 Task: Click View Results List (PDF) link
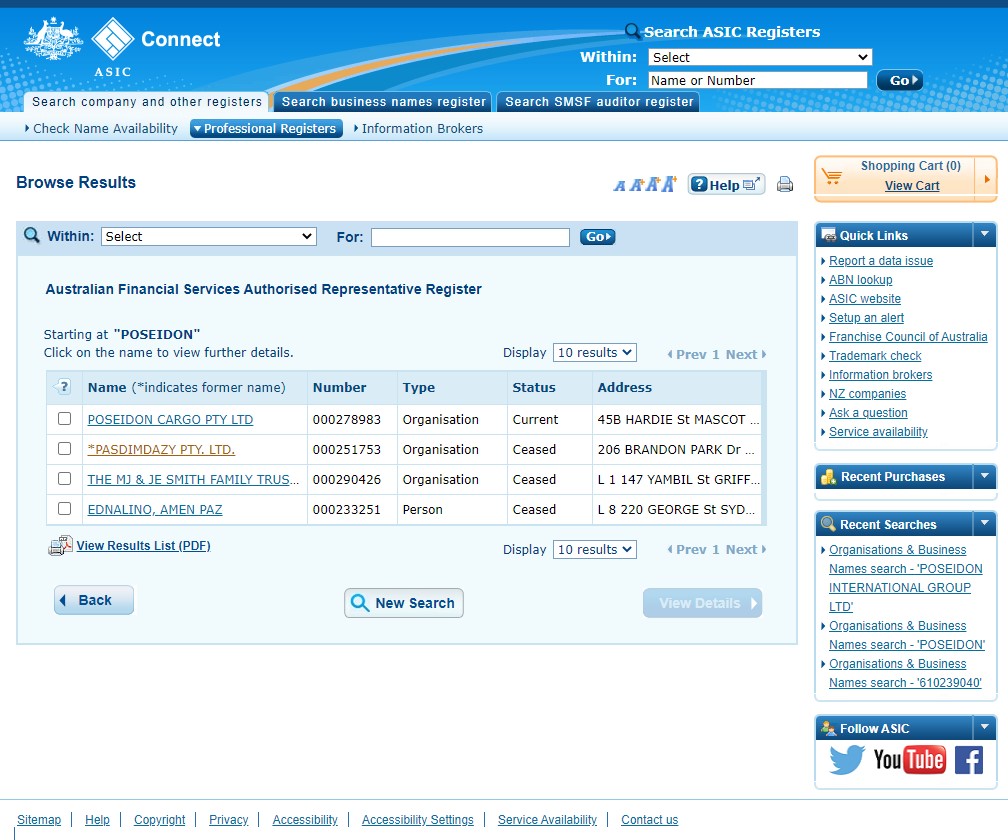143,546
